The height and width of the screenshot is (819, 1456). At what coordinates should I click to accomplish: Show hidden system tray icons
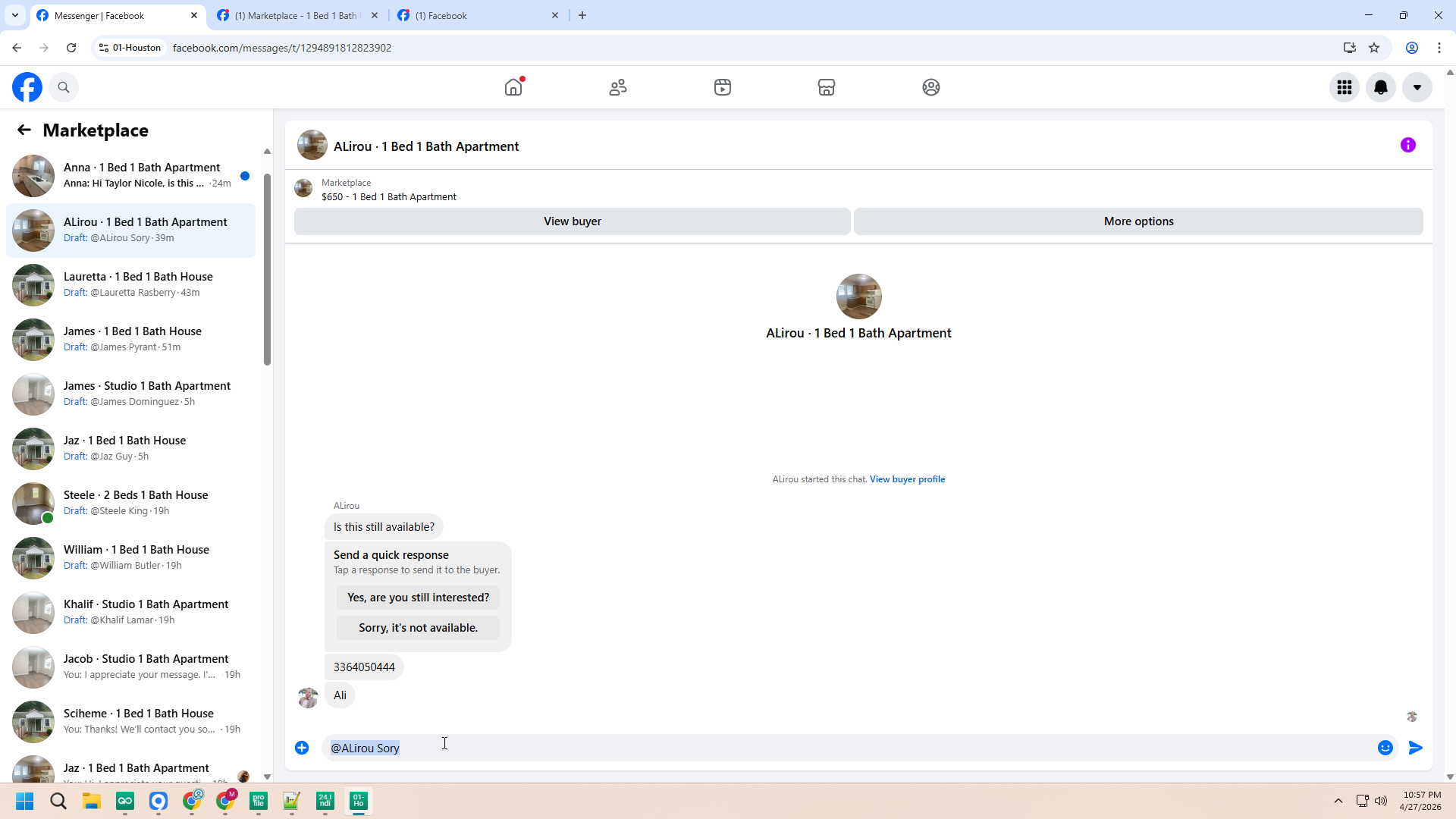[1338, 801]
